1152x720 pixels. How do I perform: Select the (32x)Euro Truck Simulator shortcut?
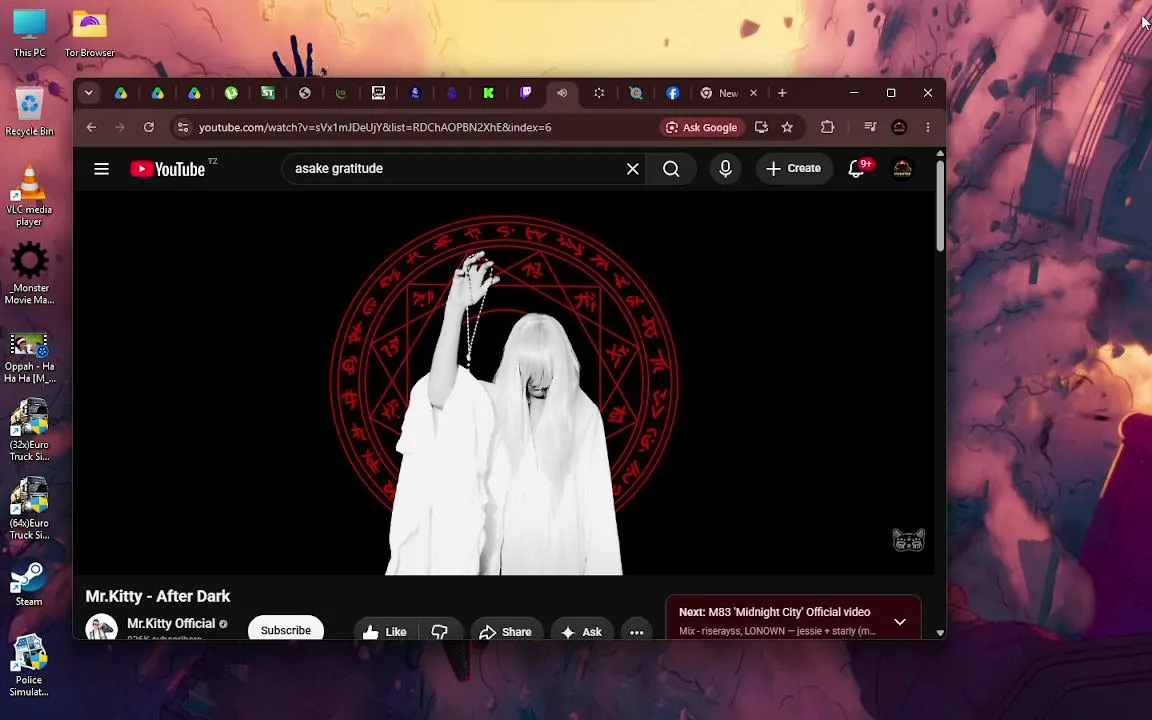[29, 430]
